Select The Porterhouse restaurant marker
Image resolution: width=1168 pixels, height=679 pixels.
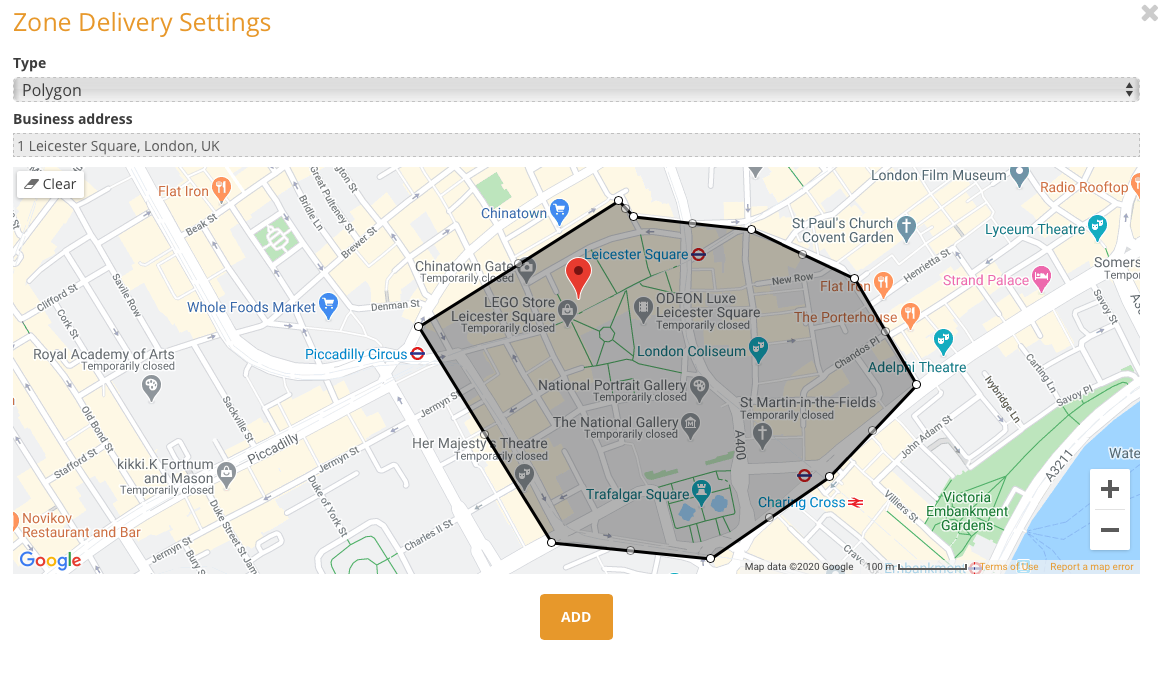[x=910, y=314]
